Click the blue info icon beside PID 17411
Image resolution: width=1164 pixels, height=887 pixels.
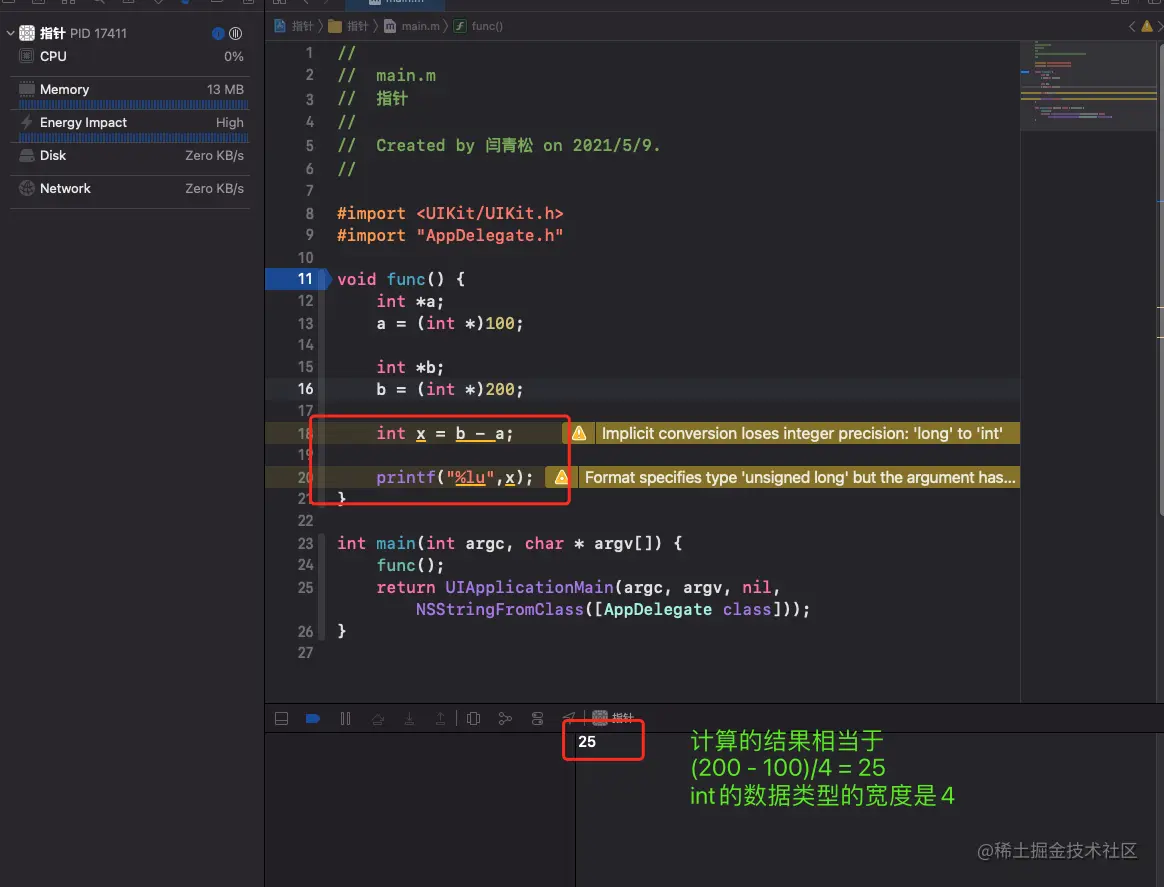[x=218, y=33]
